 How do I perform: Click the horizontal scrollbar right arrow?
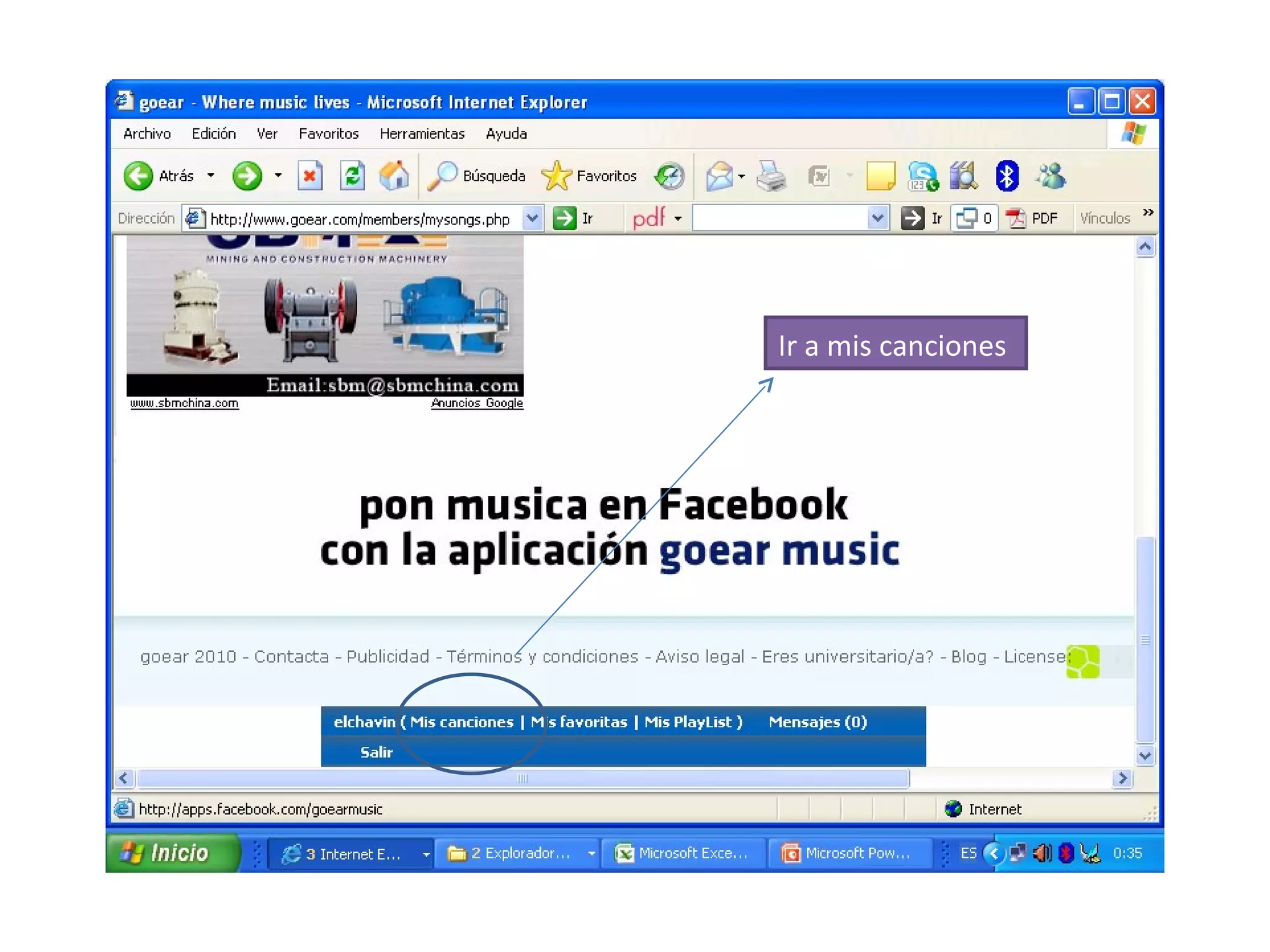[x=1122, y=778]
